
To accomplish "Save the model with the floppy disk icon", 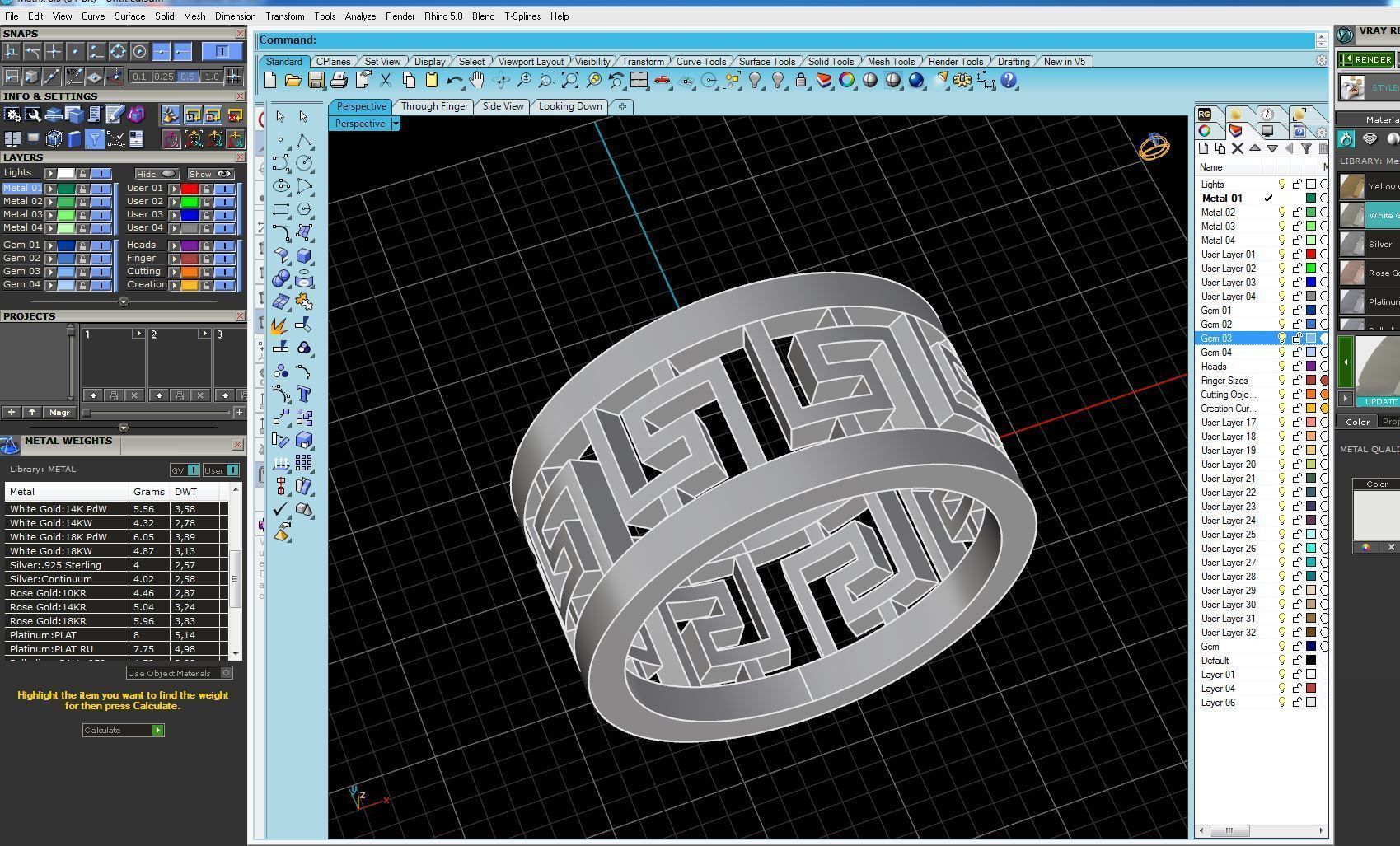I will coord(316,81).
